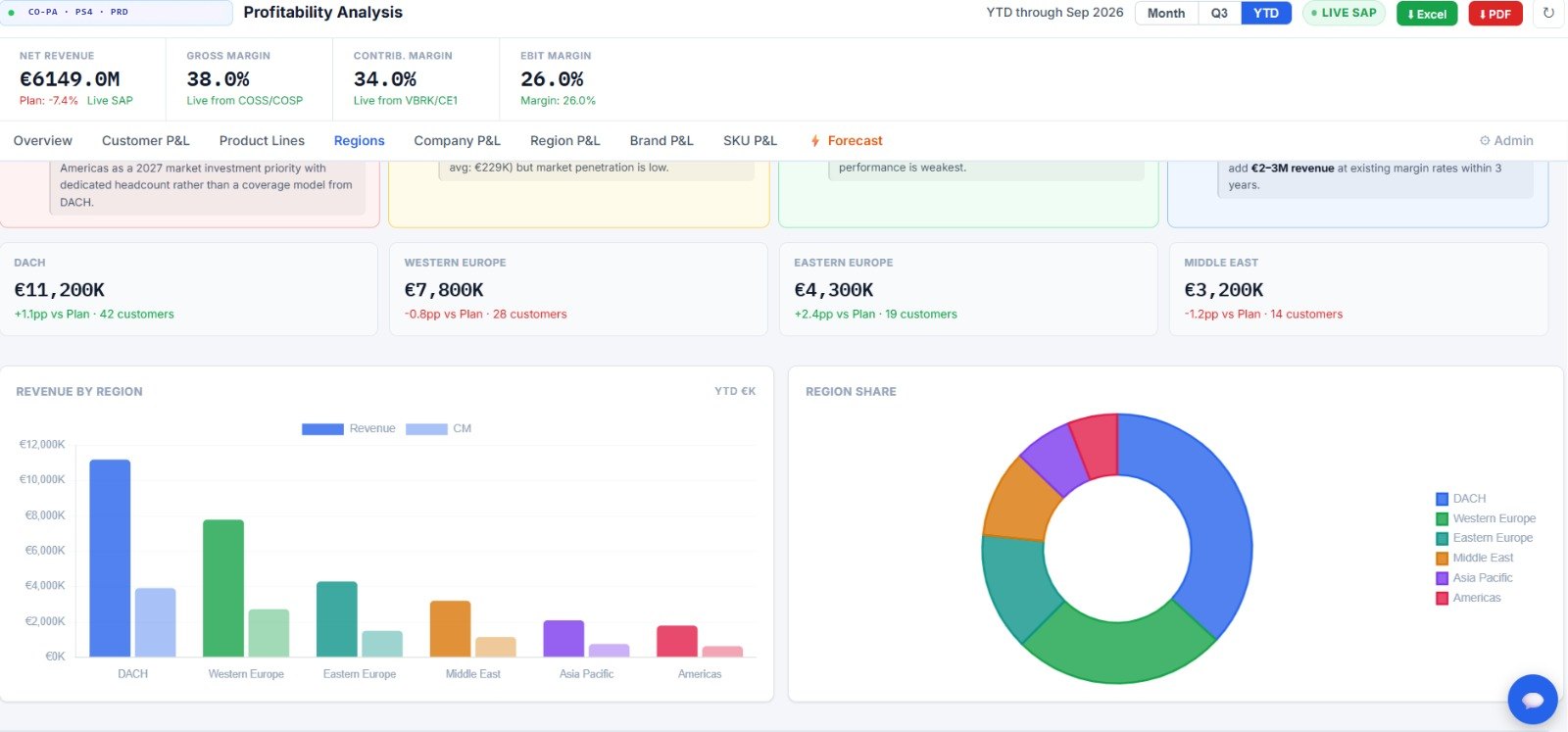Screen dimensions: 1568x732
Task: Toggle Western Europe legend entry in Region Share
Action: [x=1486, y=518]
